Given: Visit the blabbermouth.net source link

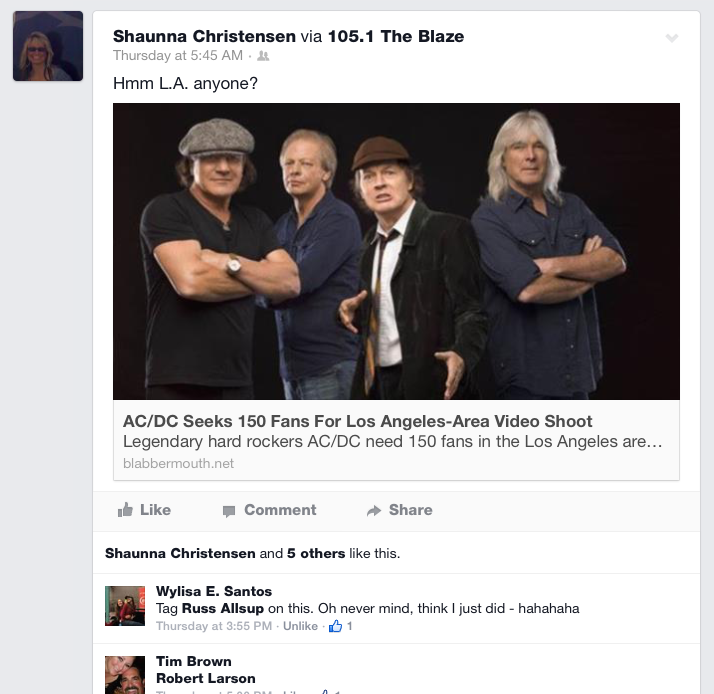Looking at the screenshot, I should 178,463.
